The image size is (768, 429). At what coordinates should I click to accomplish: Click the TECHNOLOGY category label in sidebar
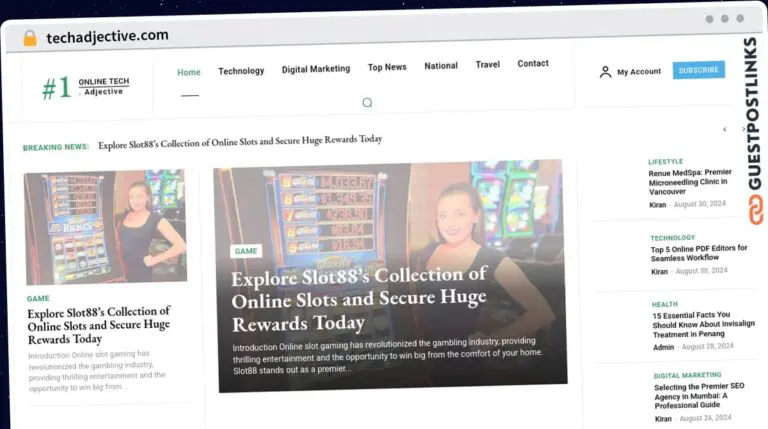click(672, 238)
